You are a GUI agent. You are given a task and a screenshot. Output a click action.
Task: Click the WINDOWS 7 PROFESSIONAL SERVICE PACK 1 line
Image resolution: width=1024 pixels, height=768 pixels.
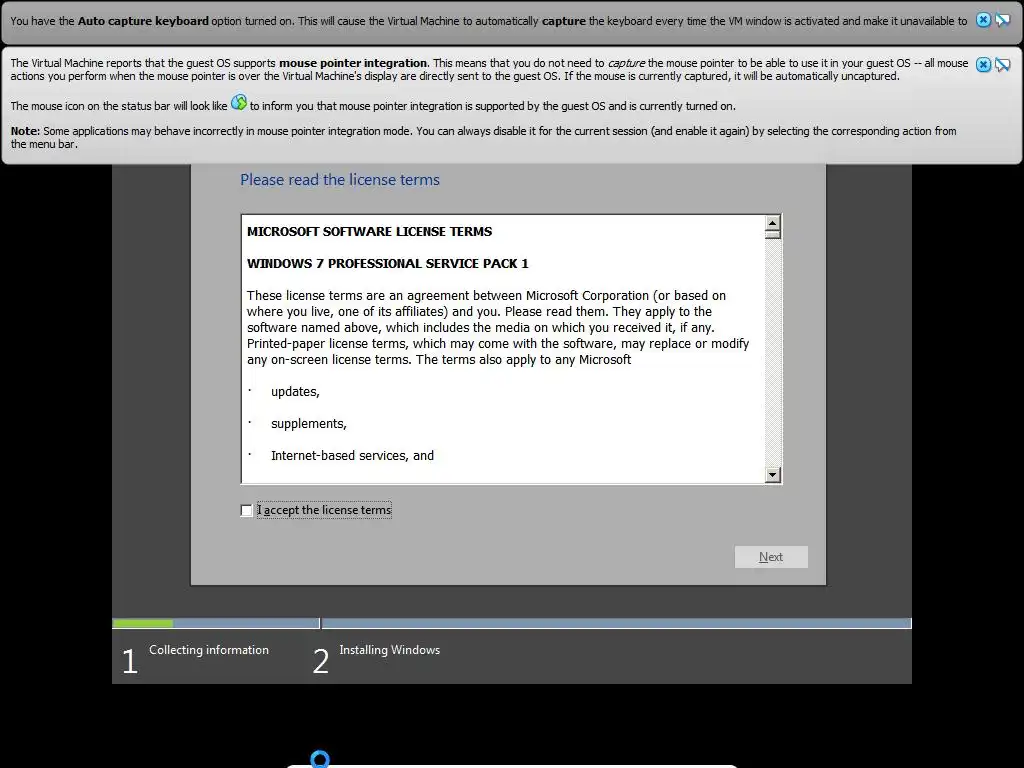[387, 263]
